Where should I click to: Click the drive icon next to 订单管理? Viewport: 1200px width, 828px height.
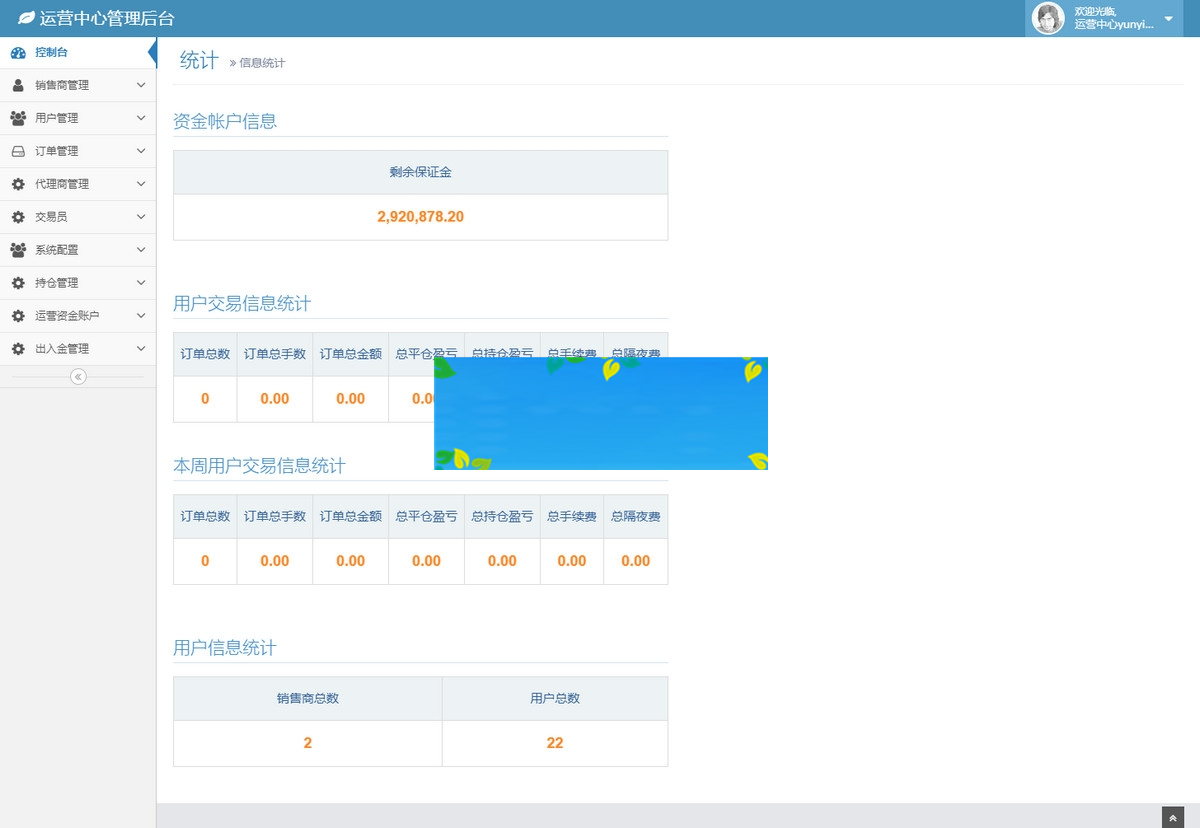coord(19,151)
